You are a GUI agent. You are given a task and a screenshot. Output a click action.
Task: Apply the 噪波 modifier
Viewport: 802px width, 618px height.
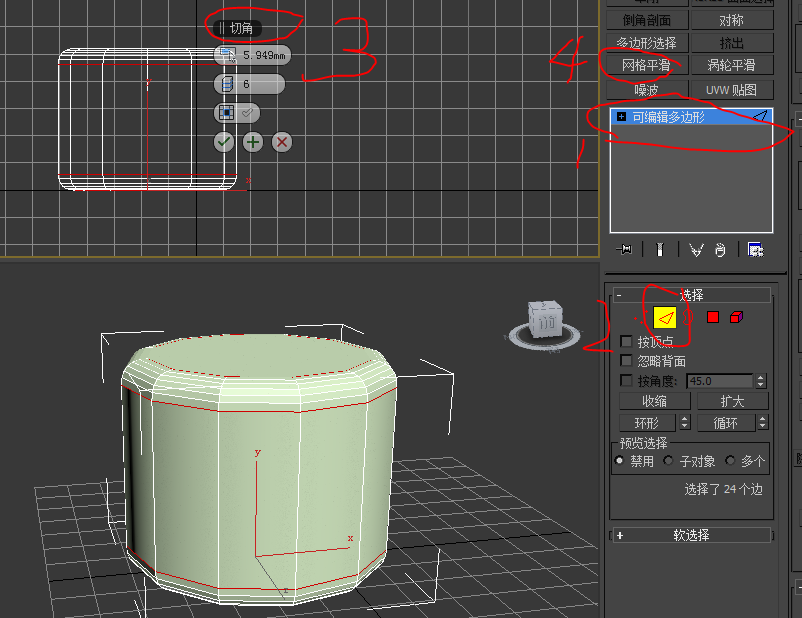point(647,90)
